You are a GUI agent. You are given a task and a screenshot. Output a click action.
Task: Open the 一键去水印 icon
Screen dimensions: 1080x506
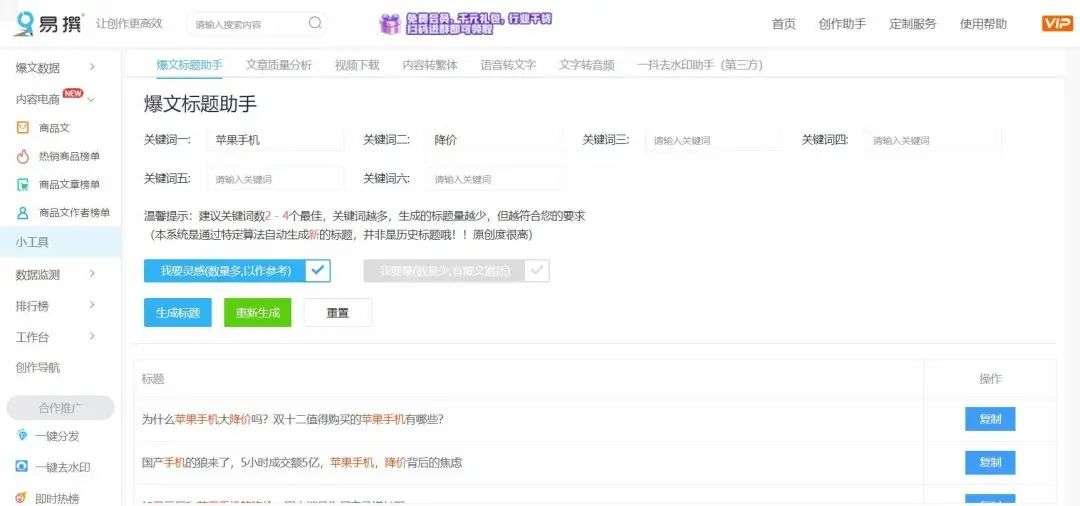click(x=22, y=467)
